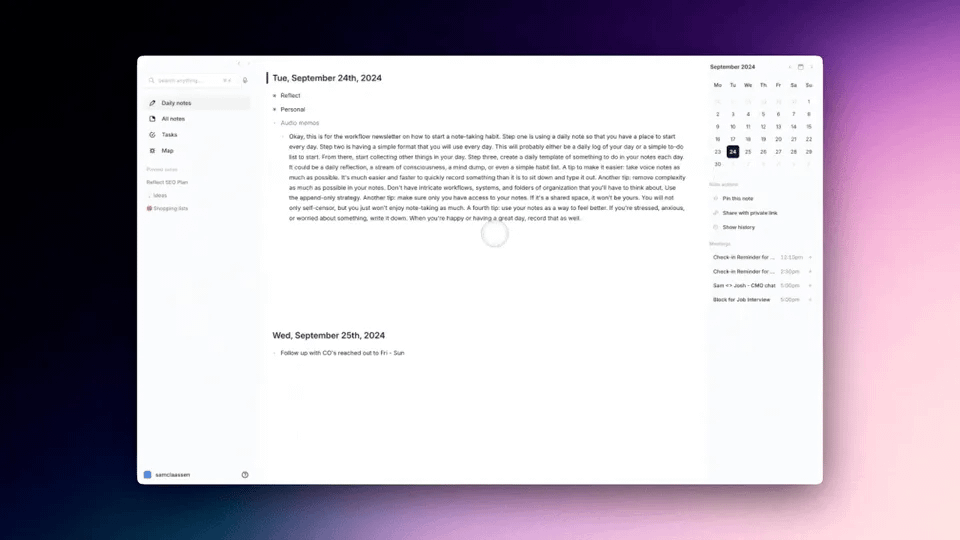The image size is (960, 540).
Task: Expand the Personal bullet
Action: click(274, 110)
